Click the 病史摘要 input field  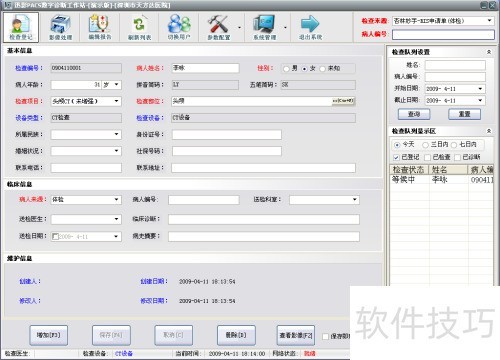click(x=264, y=236)
